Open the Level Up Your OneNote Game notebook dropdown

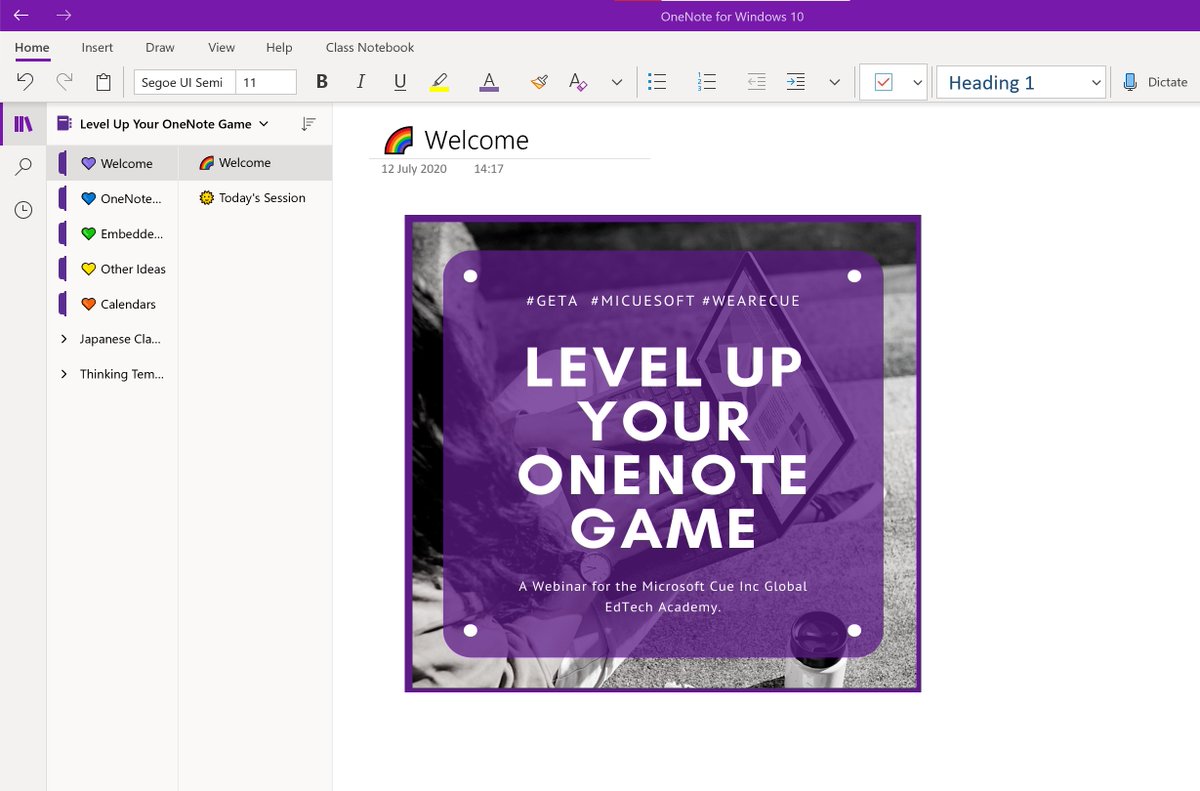[163, 124]
